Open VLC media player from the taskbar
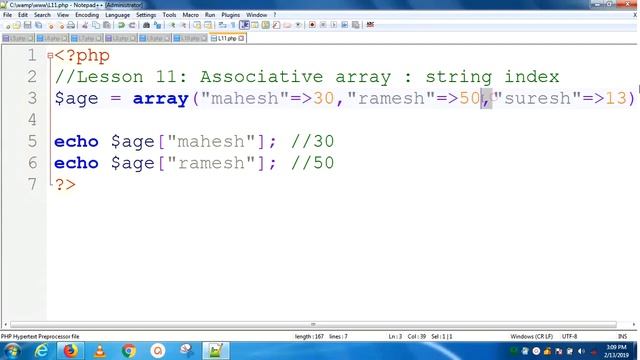Screen dimensions: 640x360 (100, 351)
